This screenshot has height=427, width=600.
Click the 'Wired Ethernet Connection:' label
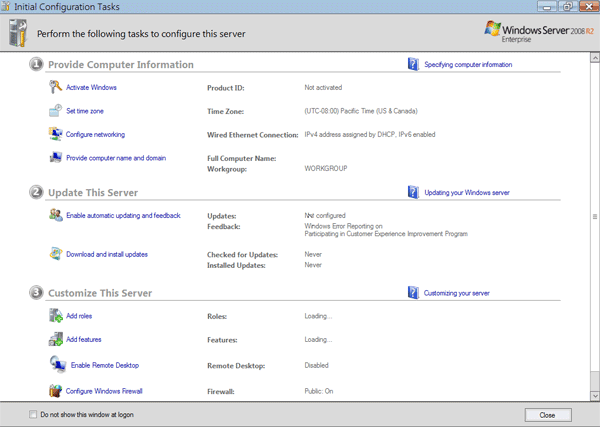(253, 135)
